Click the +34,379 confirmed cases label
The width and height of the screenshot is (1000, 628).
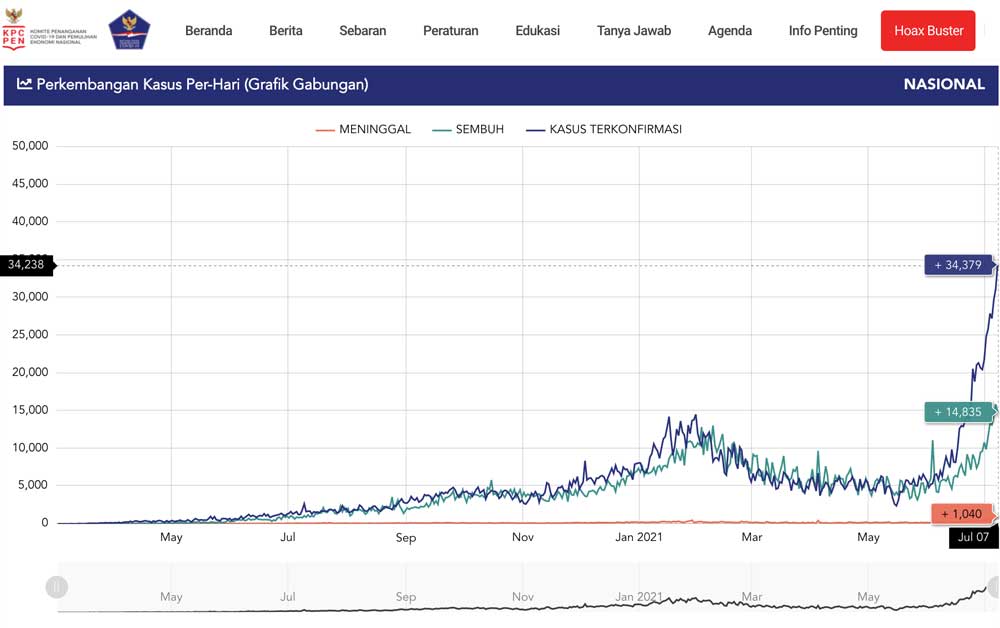point(957,265)
